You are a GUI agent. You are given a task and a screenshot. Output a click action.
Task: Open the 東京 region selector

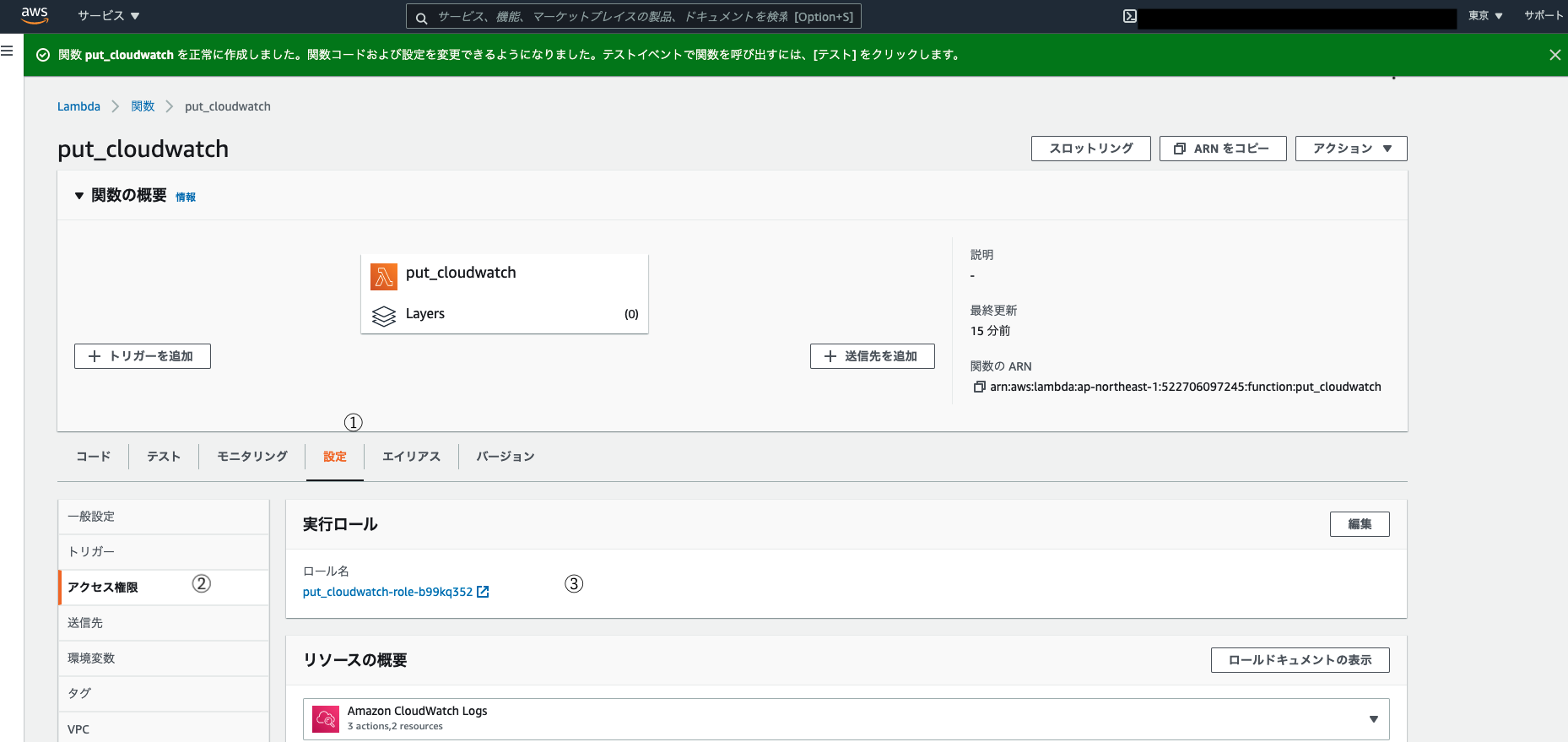click(x=1485, y=16)
